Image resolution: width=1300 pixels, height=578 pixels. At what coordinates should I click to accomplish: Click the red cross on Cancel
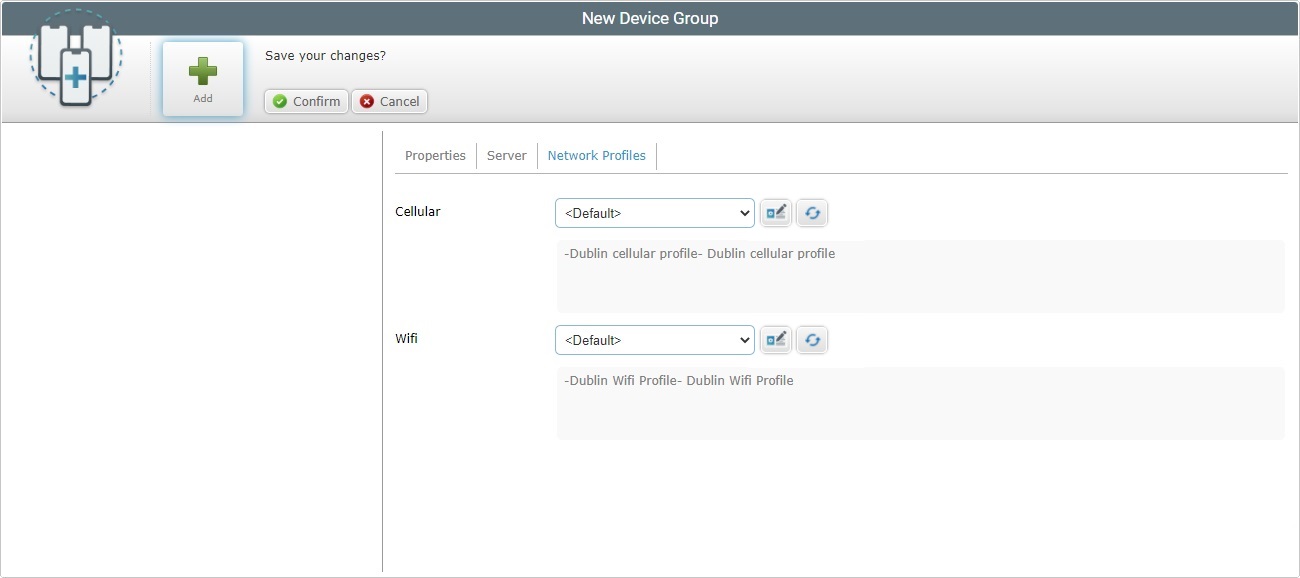[365, 101]
